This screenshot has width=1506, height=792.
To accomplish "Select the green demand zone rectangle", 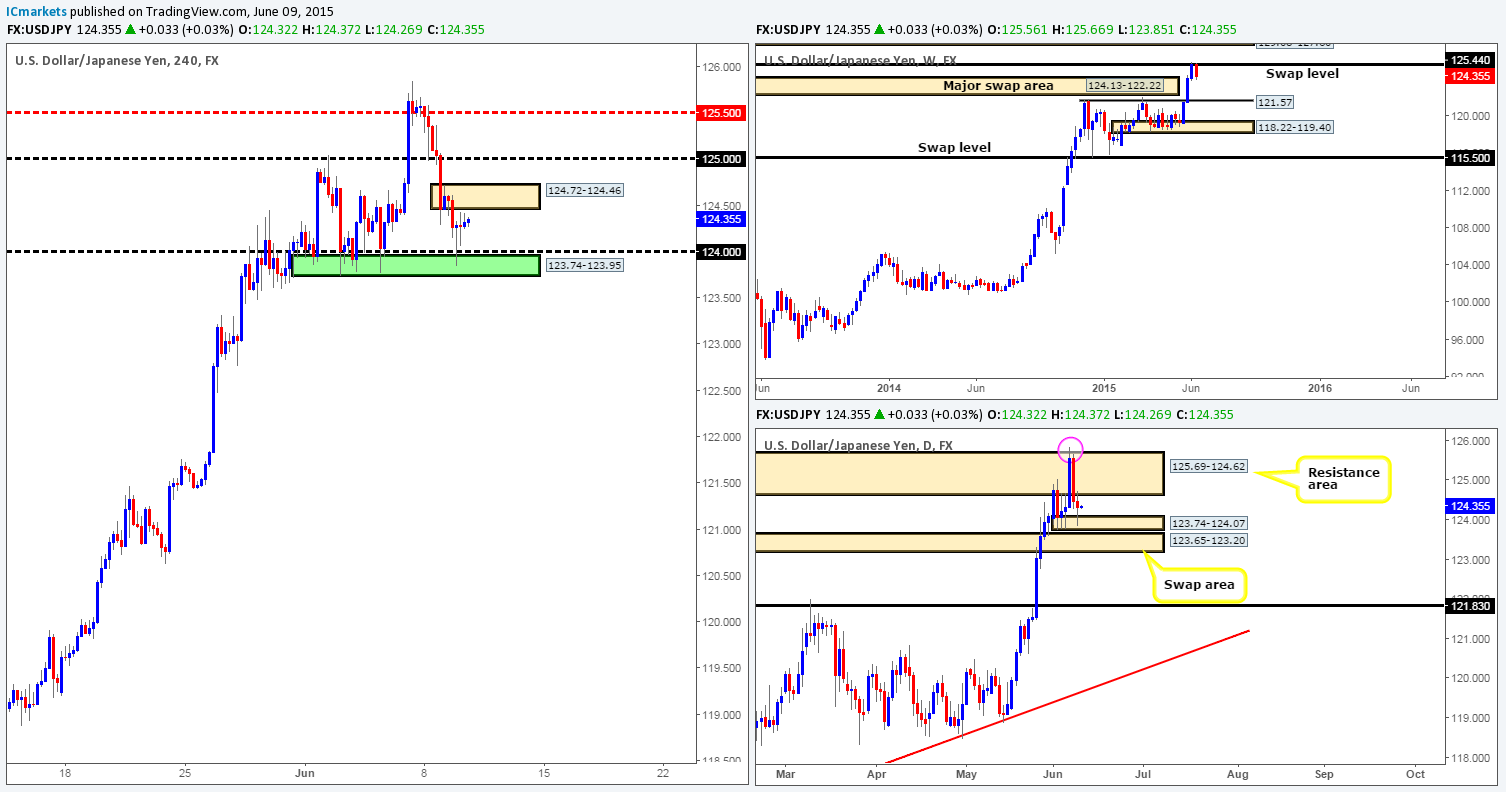I will [415, 265].
